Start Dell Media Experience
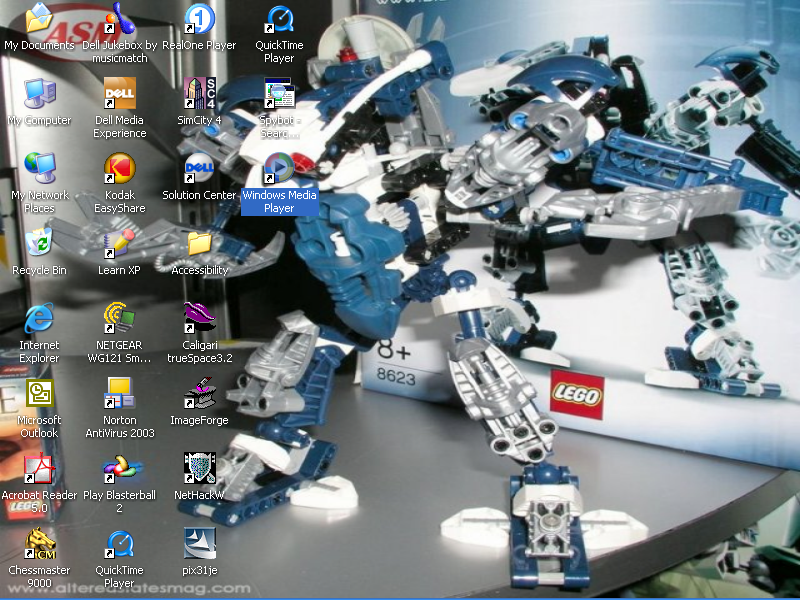The height and width of the screenshot is (600, 800). pyautogui.click(x=119, y=97)
